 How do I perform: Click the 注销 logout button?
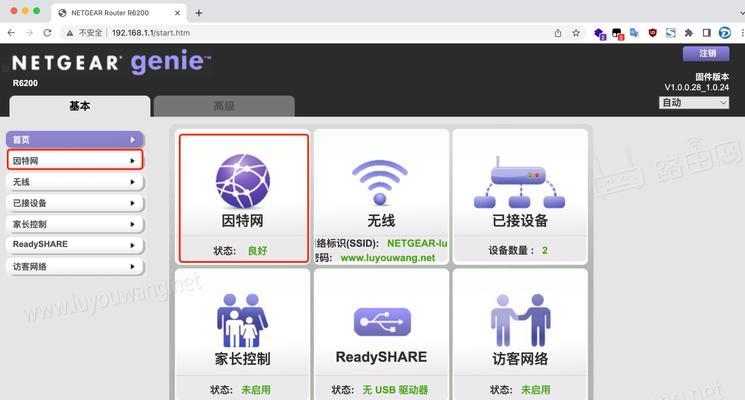point(706,53)
